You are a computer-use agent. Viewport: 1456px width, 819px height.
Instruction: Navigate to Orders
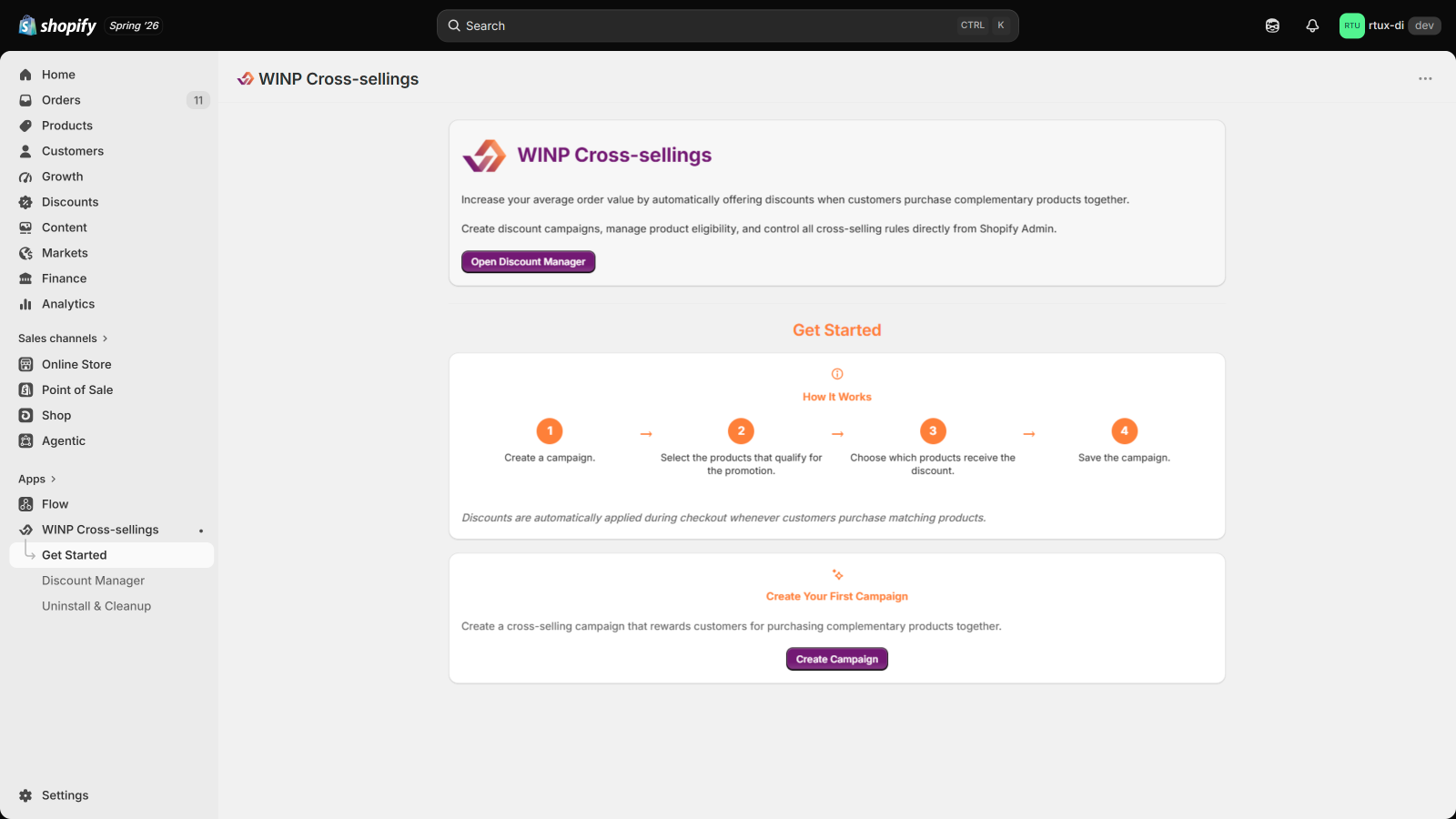pos(61,100)
